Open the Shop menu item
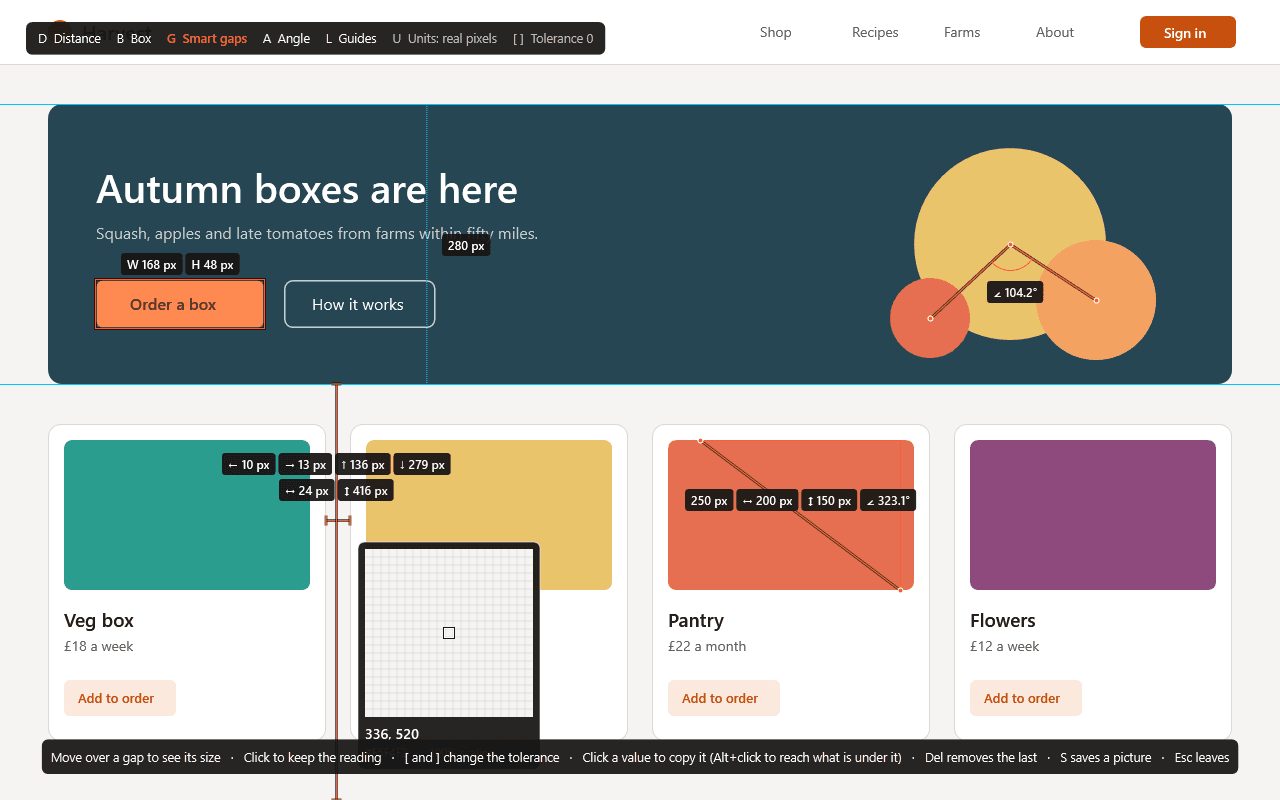Viewport: 1280px width, 800px height. [776, 33]
